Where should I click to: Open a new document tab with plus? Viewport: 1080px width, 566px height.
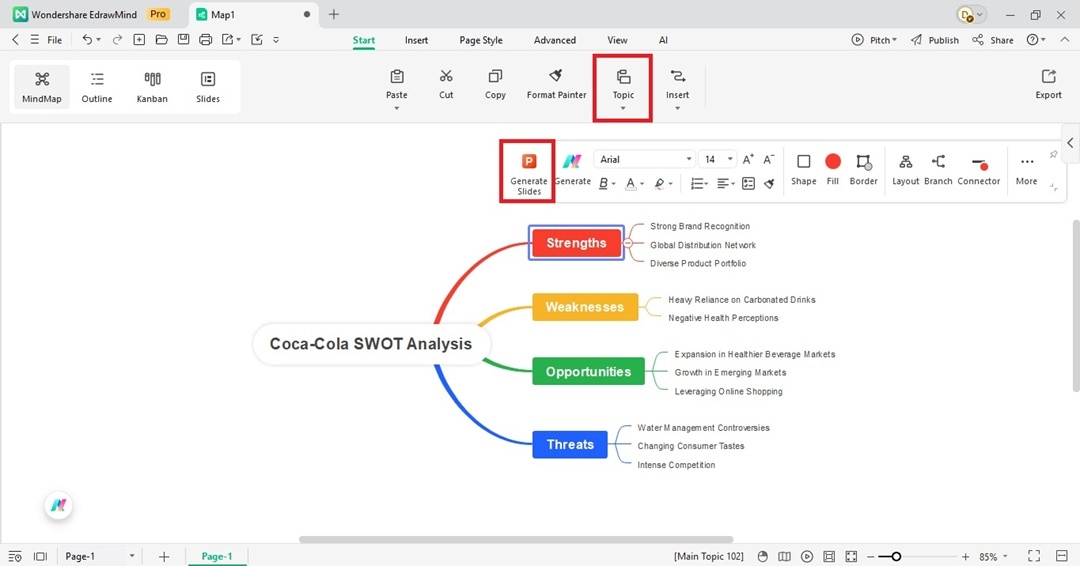(334, 14)
